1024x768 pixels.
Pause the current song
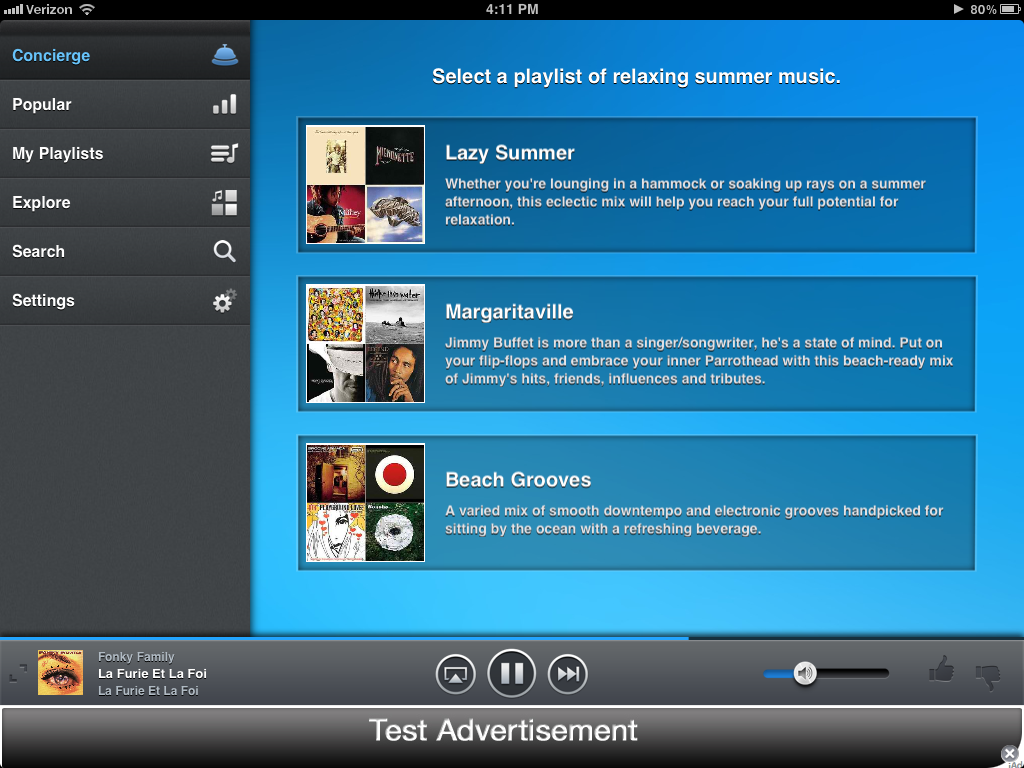click(x=511, y=673)
